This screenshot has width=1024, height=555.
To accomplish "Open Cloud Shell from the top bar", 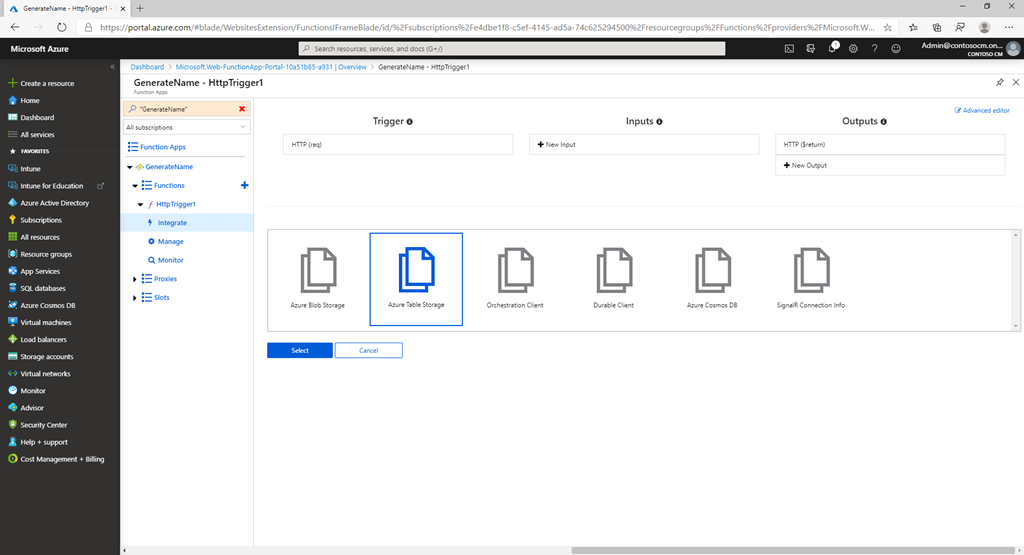I will point(788,48).
